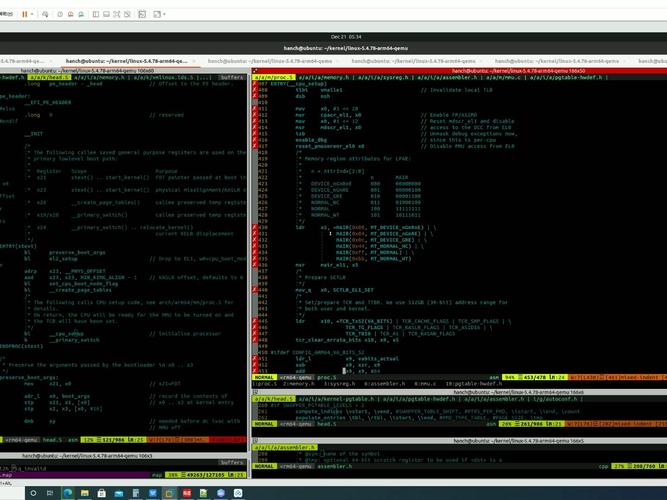Click '10:pgtable-hwdef.h' in the buffer list line
This screenshot has height=500, width=667.
click(472, 384)
